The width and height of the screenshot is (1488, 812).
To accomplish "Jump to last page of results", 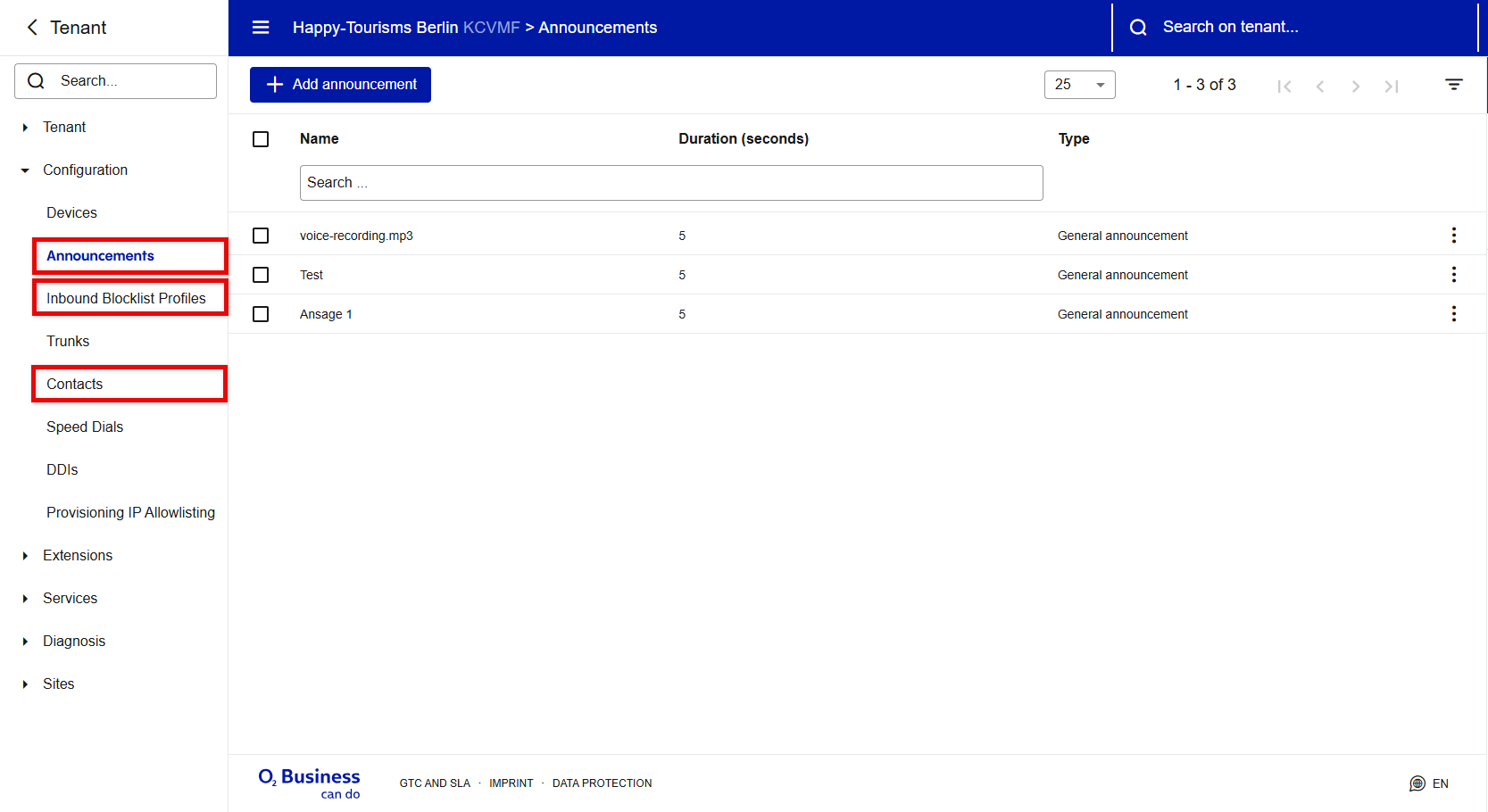I will 1391,86.
